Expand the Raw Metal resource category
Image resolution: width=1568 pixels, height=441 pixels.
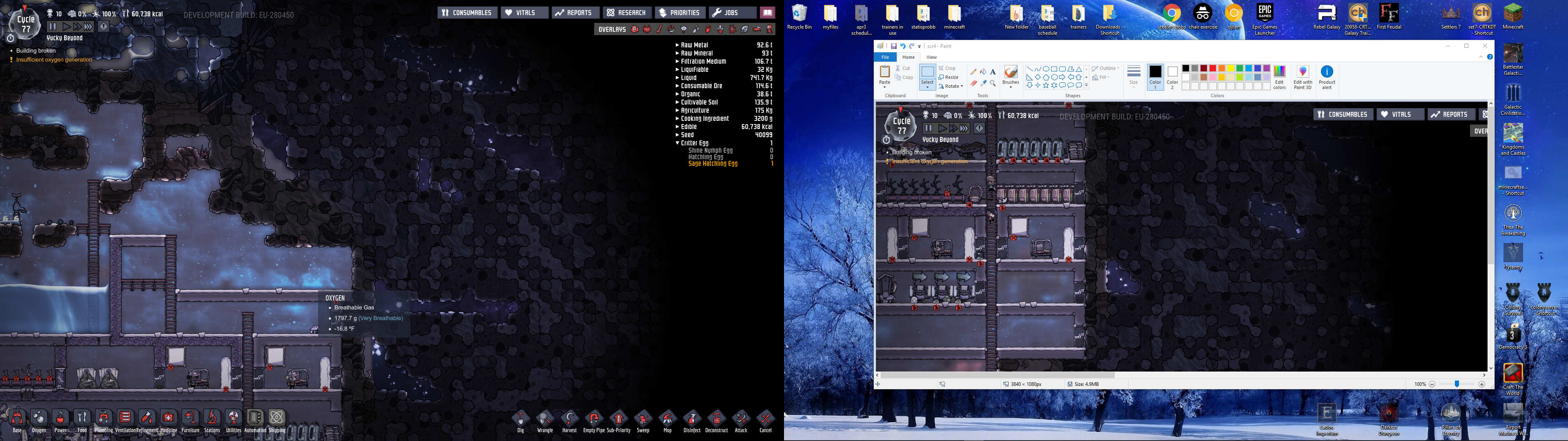pyautogui.click(x=677, y=45)
